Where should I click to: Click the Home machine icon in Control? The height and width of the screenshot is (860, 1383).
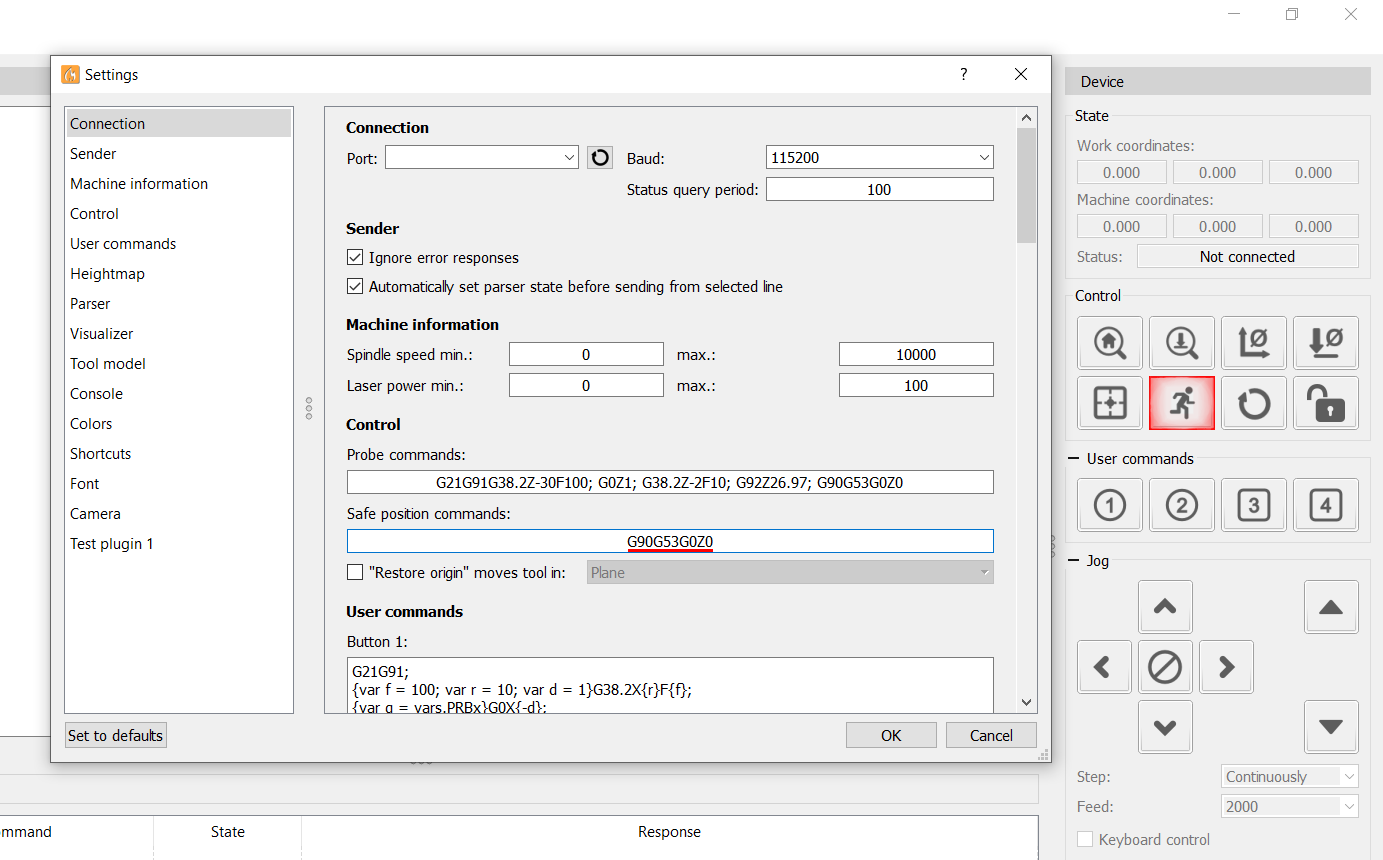tap(1109, 343)
